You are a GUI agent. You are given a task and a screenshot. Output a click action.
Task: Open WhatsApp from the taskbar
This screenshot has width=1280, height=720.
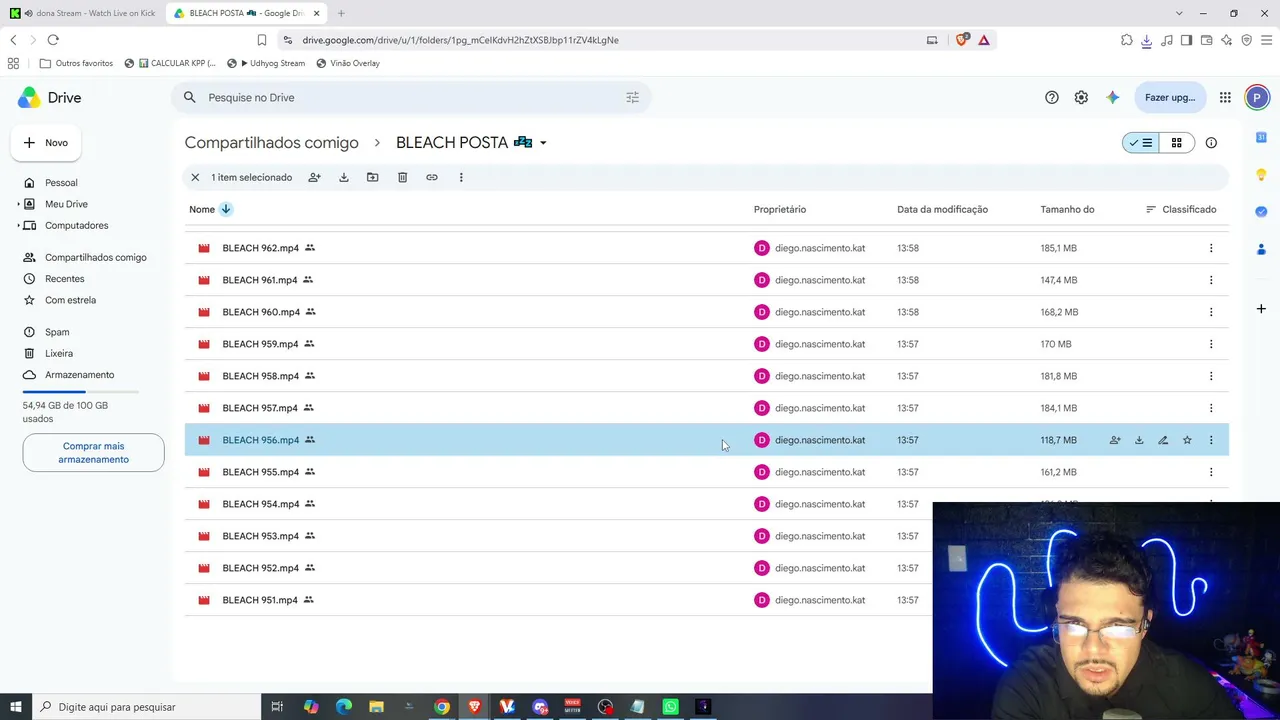pos(670,707)
